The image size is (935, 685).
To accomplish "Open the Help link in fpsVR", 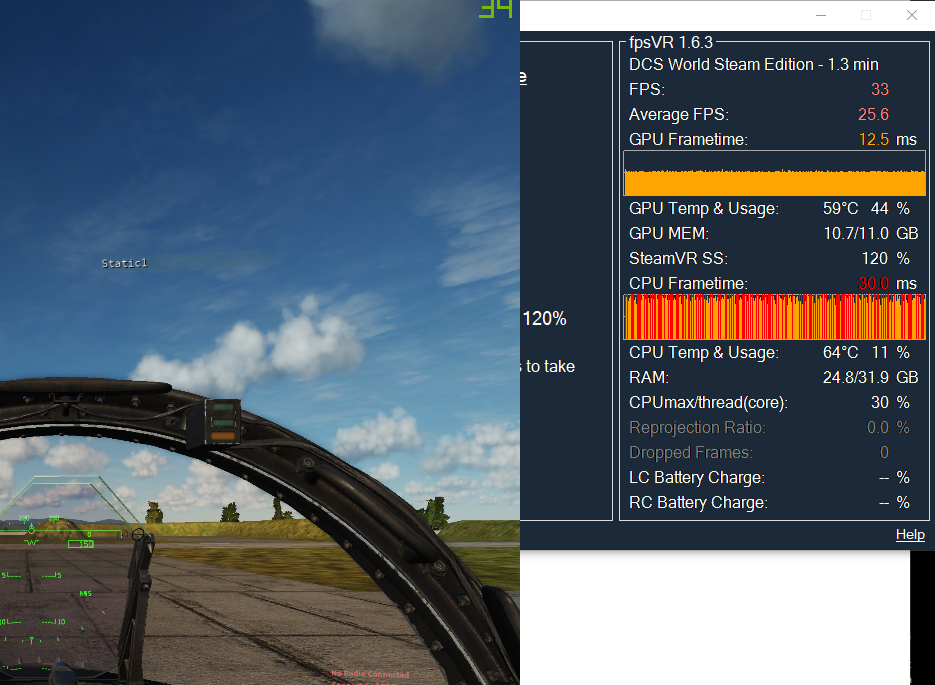I will pos(910,534).
